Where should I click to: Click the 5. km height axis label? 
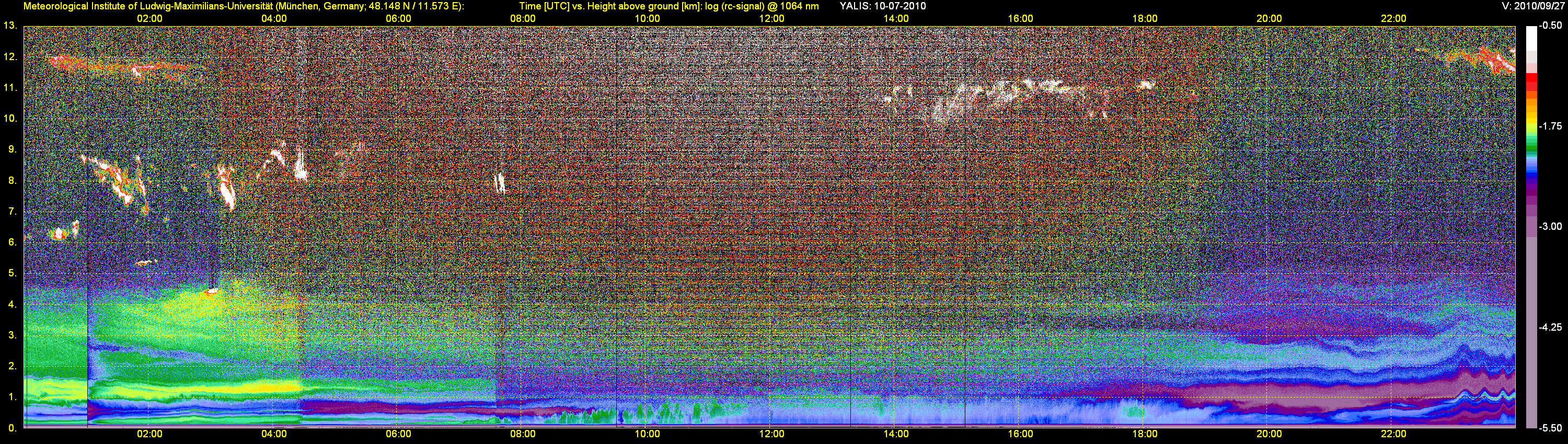coord(12,273)
